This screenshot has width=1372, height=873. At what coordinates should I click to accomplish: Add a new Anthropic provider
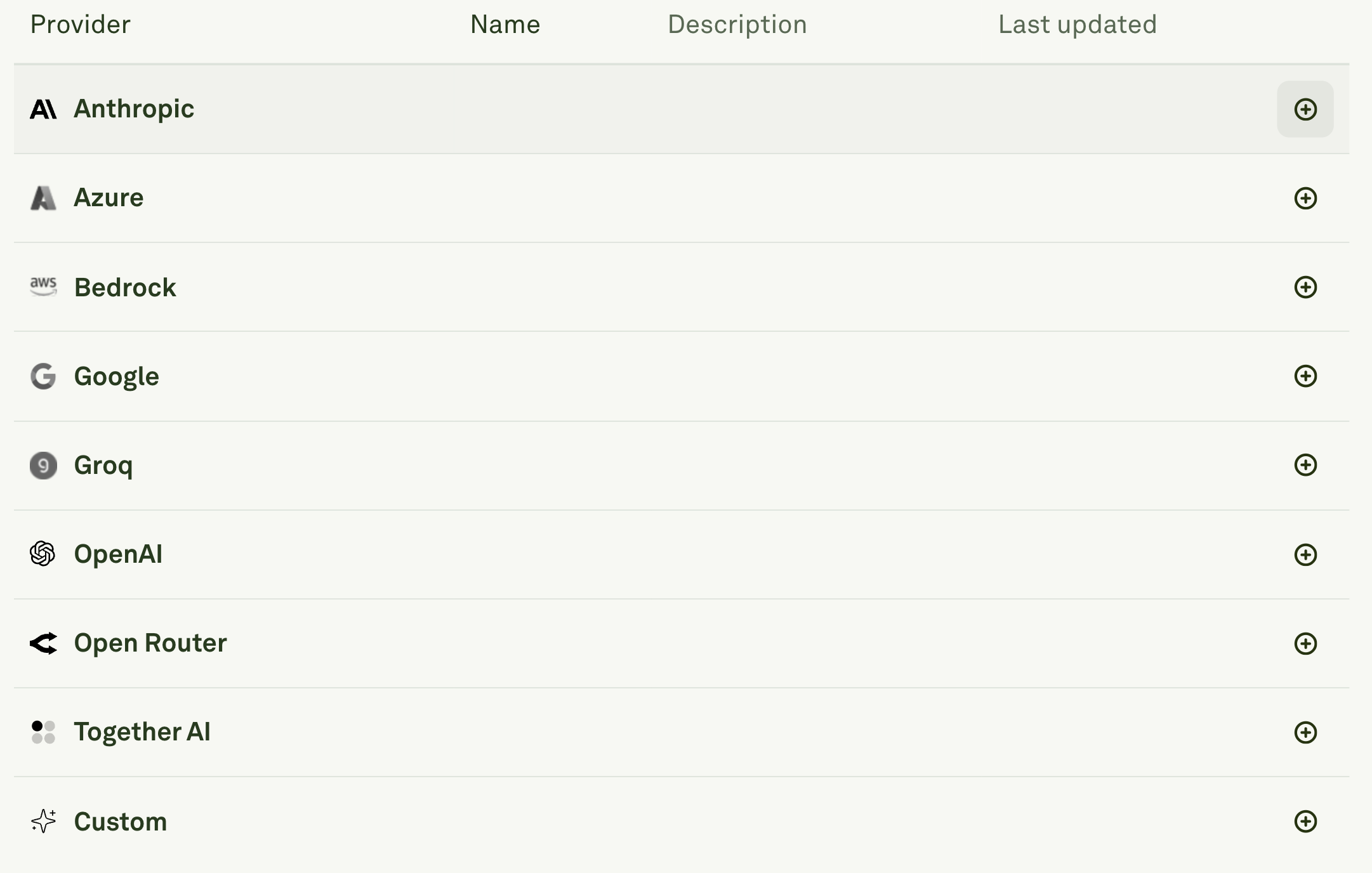click(x=1305, y=108)
